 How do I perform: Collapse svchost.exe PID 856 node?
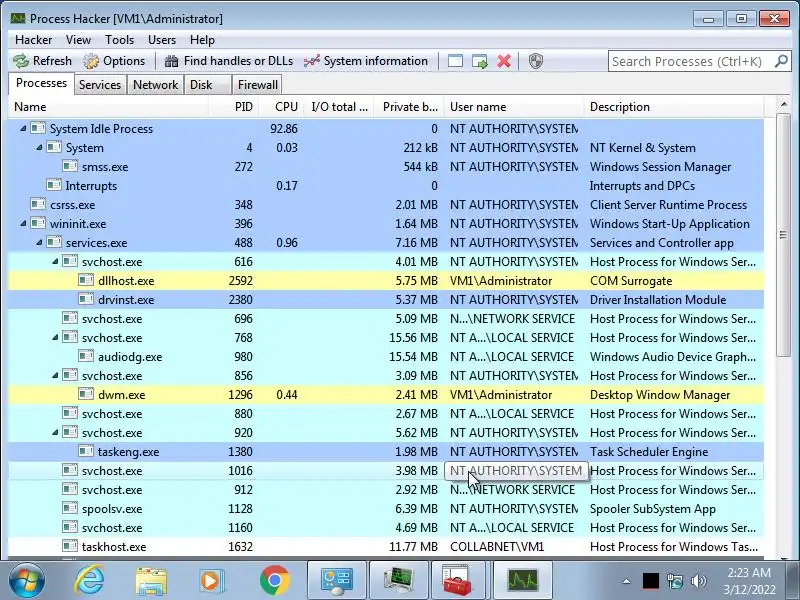(x=55, y=376)
